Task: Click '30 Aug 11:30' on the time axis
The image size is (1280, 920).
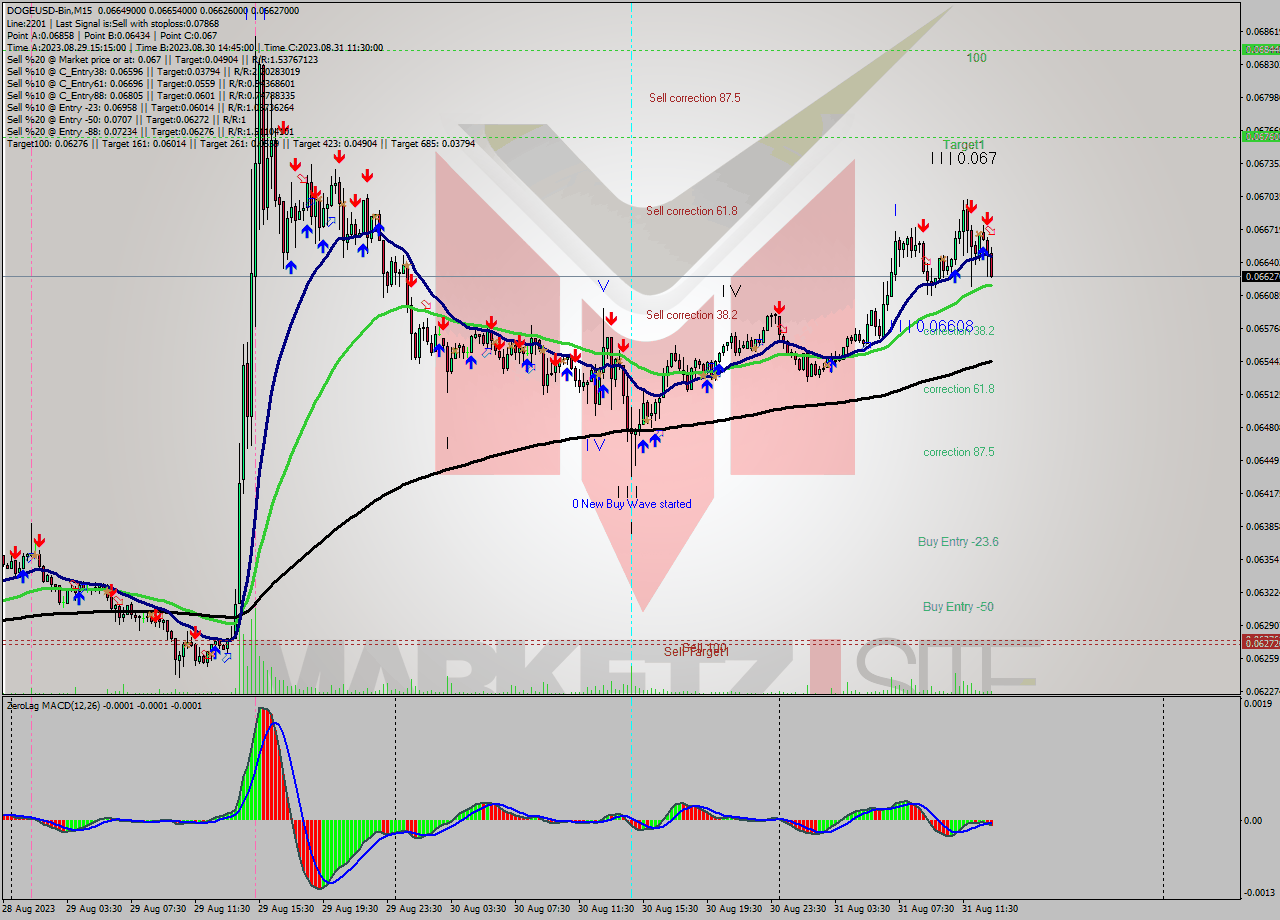Action: [606, 909]
